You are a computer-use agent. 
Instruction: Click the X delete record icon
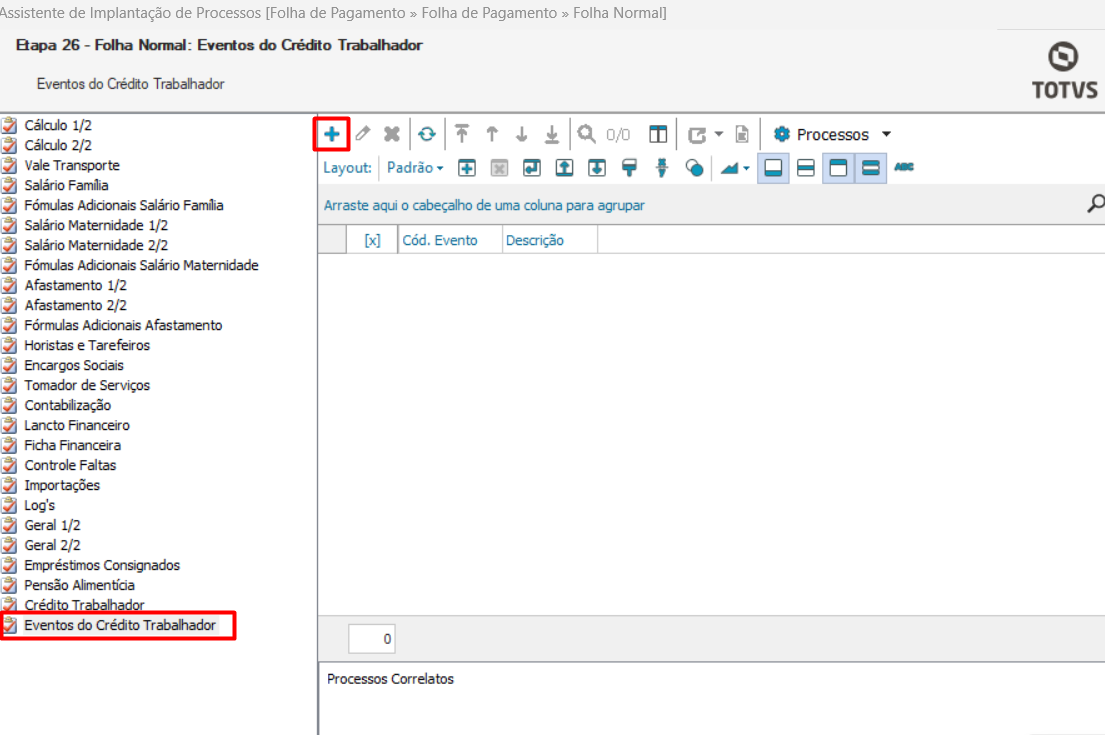coord(392,134)
